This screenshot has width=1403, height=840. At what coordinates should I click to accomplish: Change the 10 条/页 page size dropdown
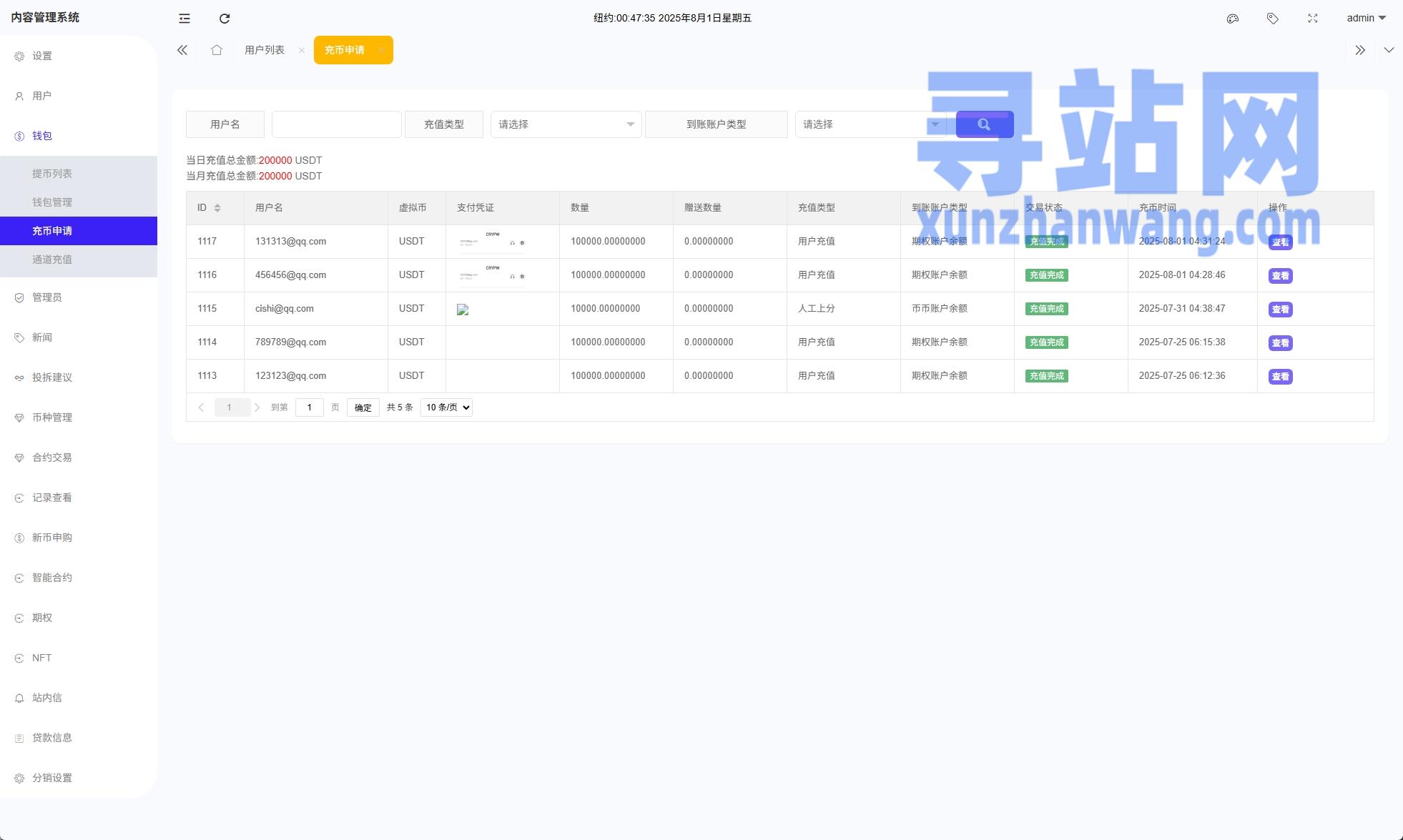(446, 407)
